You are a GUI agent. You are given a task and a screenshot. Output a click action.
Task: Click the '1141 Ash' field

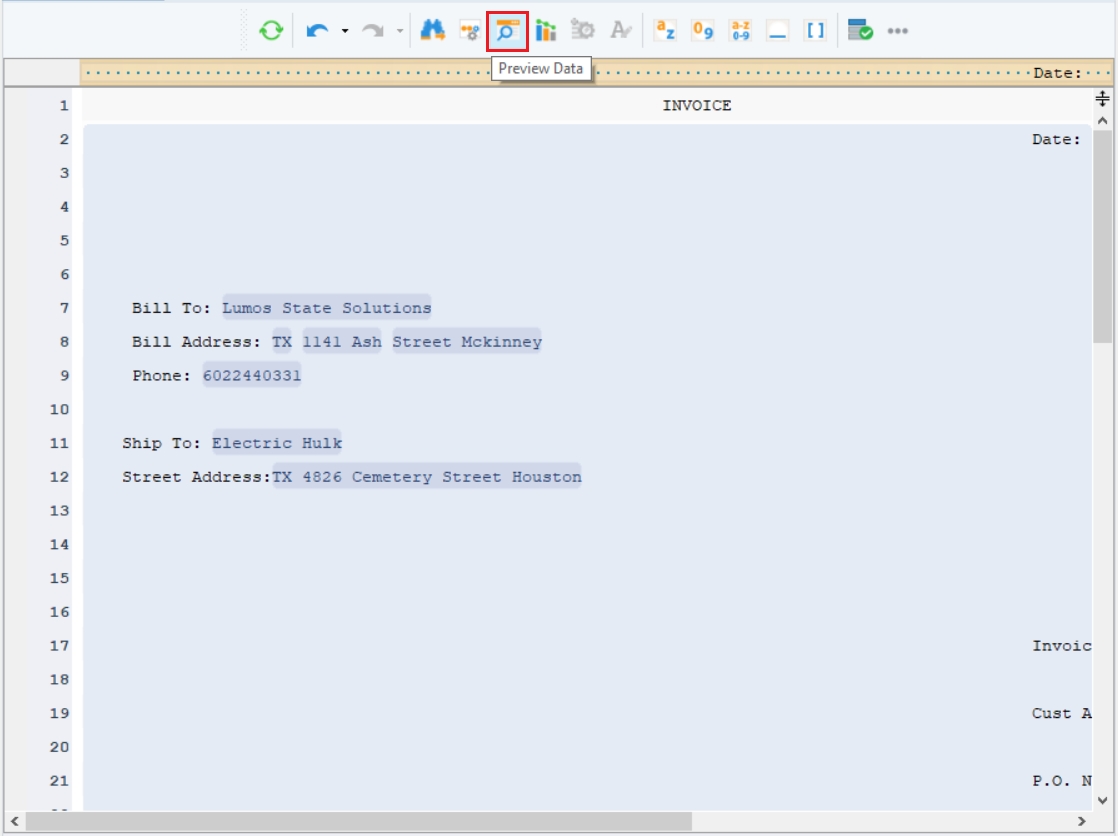click(342, 342)
